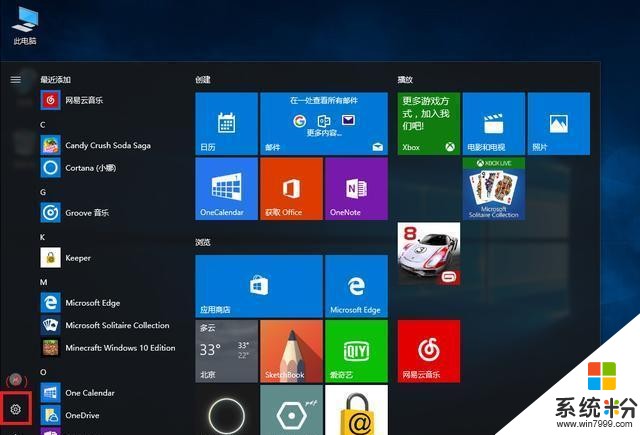
Task: Click the letter G group header
Action: coord(43,192)
